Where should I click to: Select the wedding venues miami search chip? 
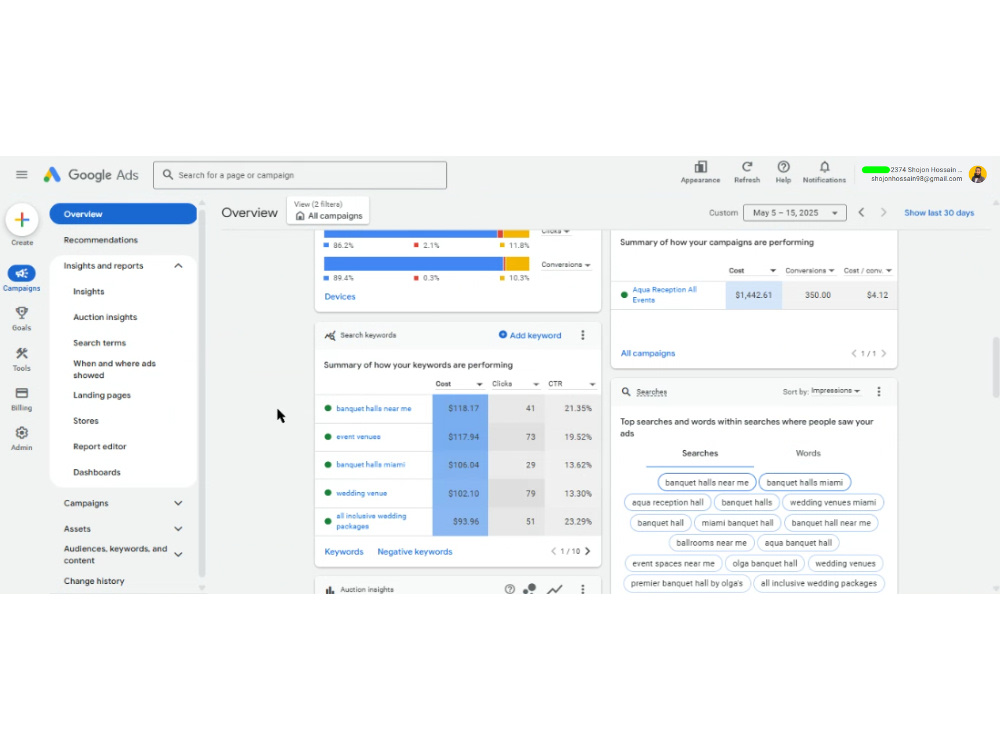click(x=833, y=503)
